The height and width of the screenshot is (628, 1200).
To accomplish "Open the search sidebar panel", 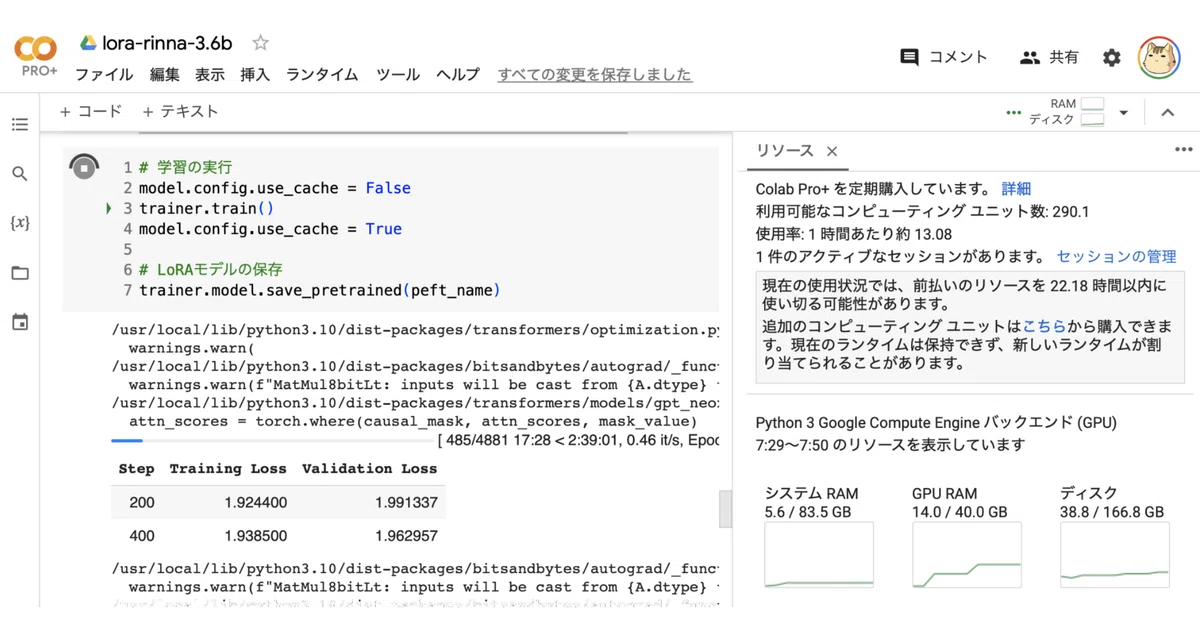I will point(20,174).
